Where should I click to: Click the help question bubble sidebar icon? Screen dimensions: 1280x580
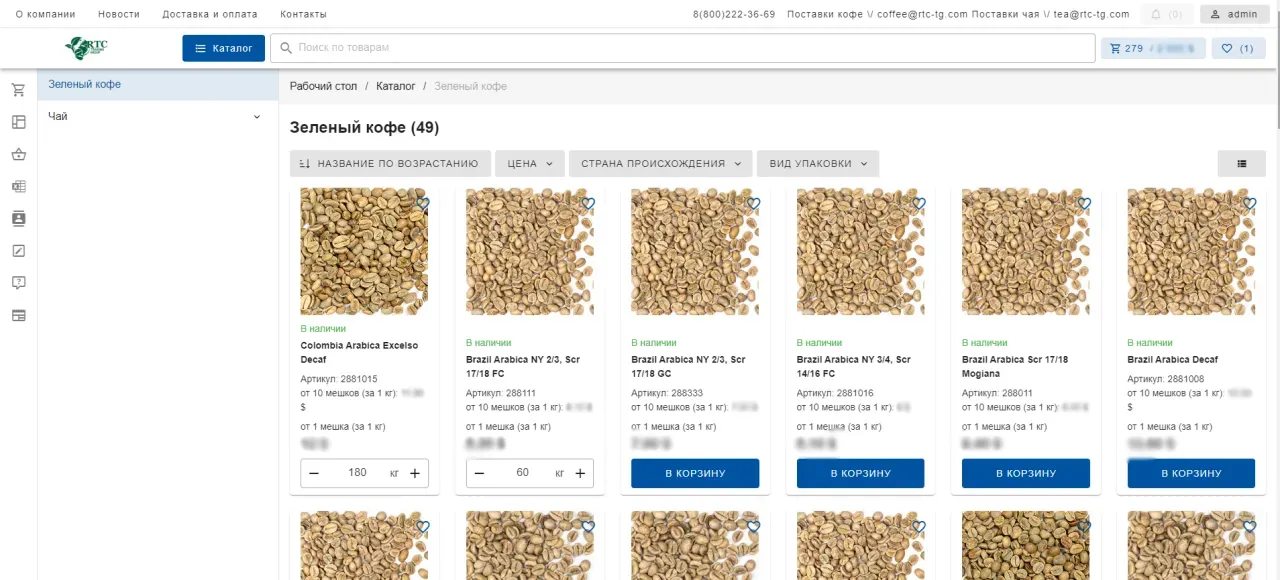(x=18, y=283)
